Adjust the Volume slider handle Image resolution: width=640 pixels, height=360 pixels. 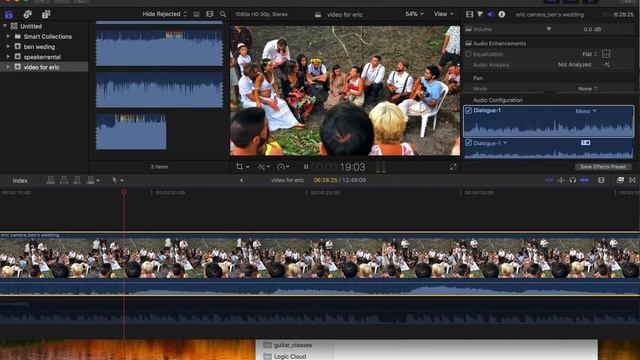click(x=549, y=29)
